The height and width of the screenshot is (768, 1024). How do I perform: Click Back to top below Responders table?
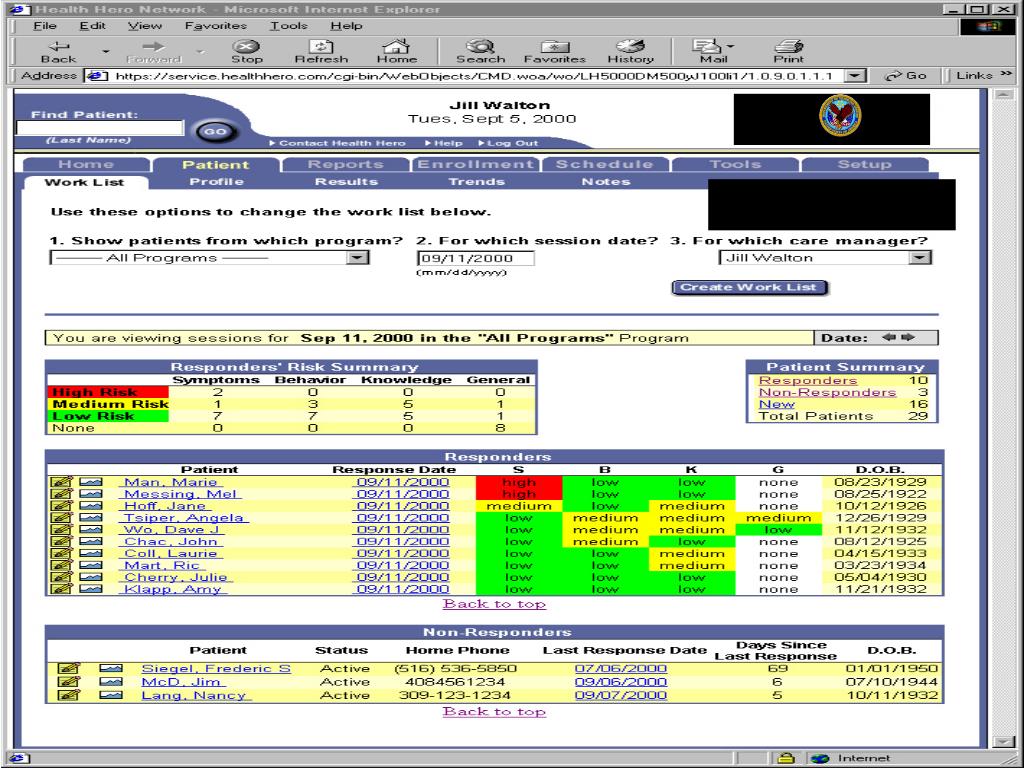(x=494, y=604)
